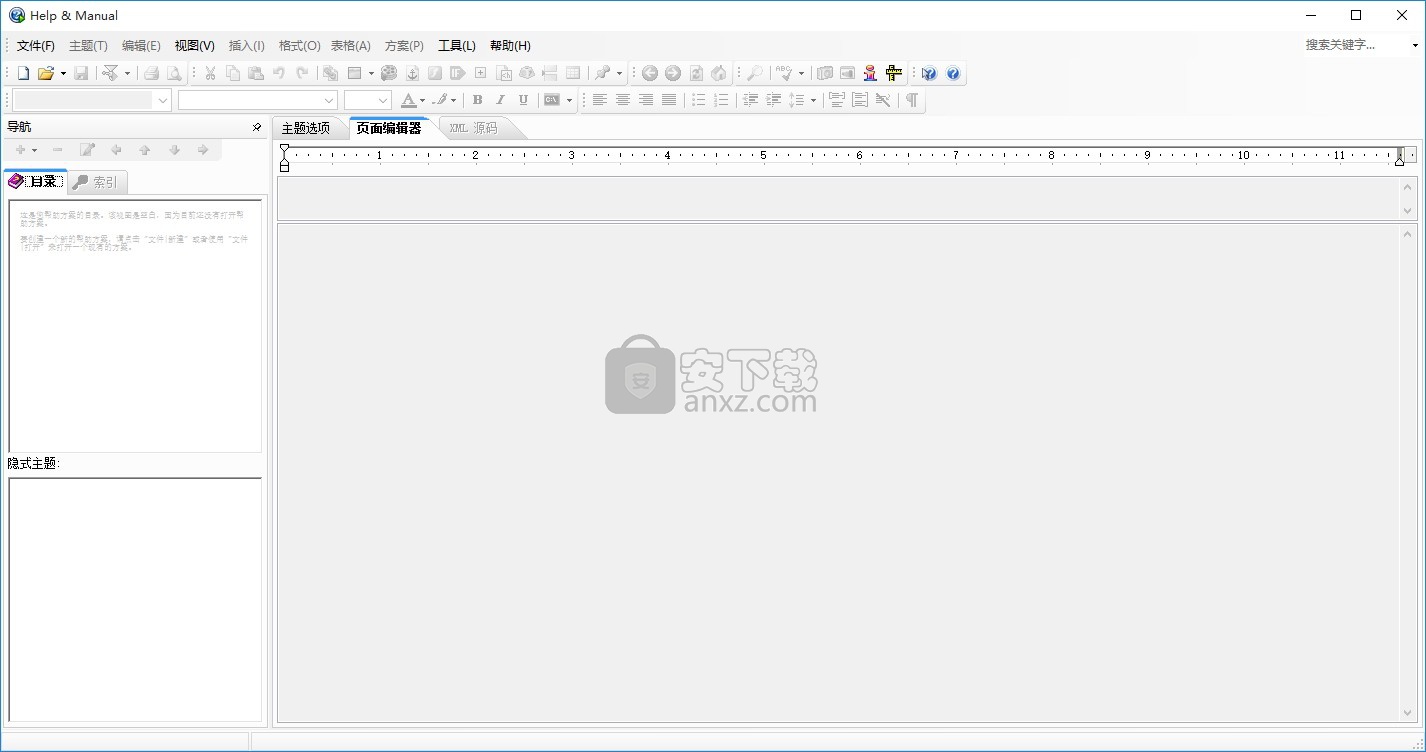Click the font color A swatch

(x=408, y=100)
